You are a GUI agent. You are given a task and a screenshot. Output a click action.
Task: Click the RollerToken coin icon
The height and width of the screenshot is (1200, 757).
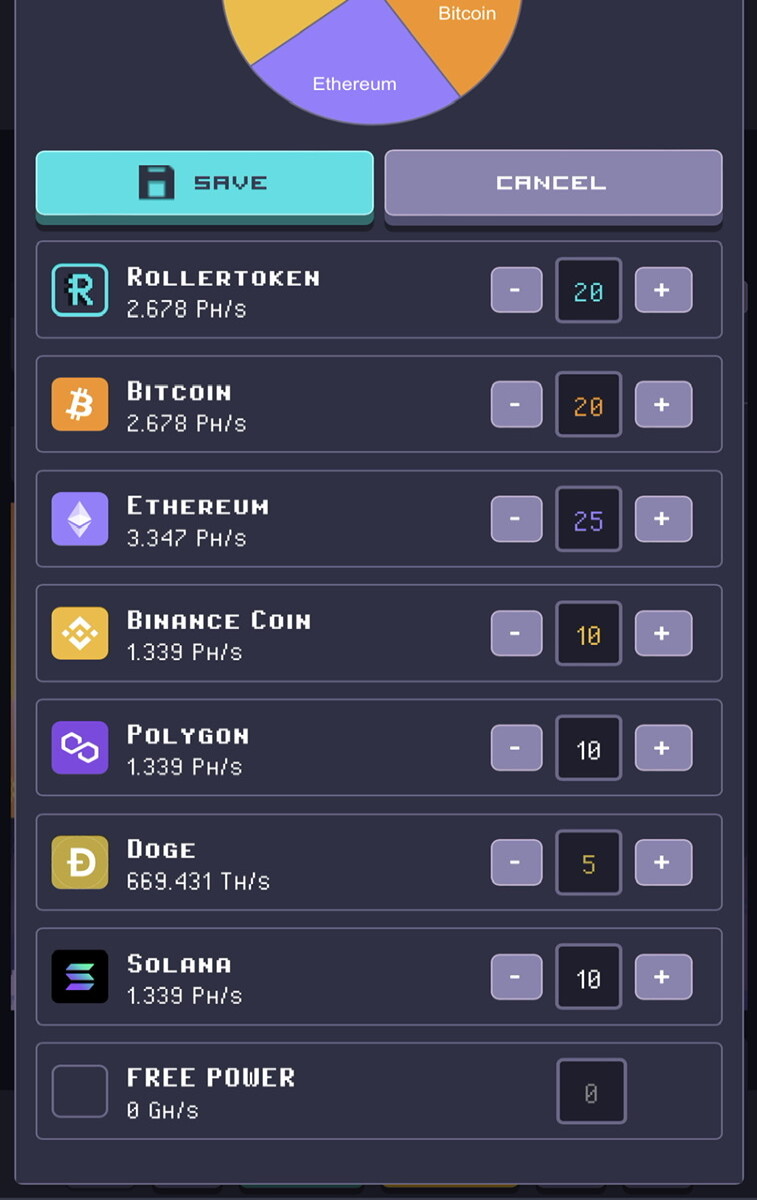coord(80,291)
